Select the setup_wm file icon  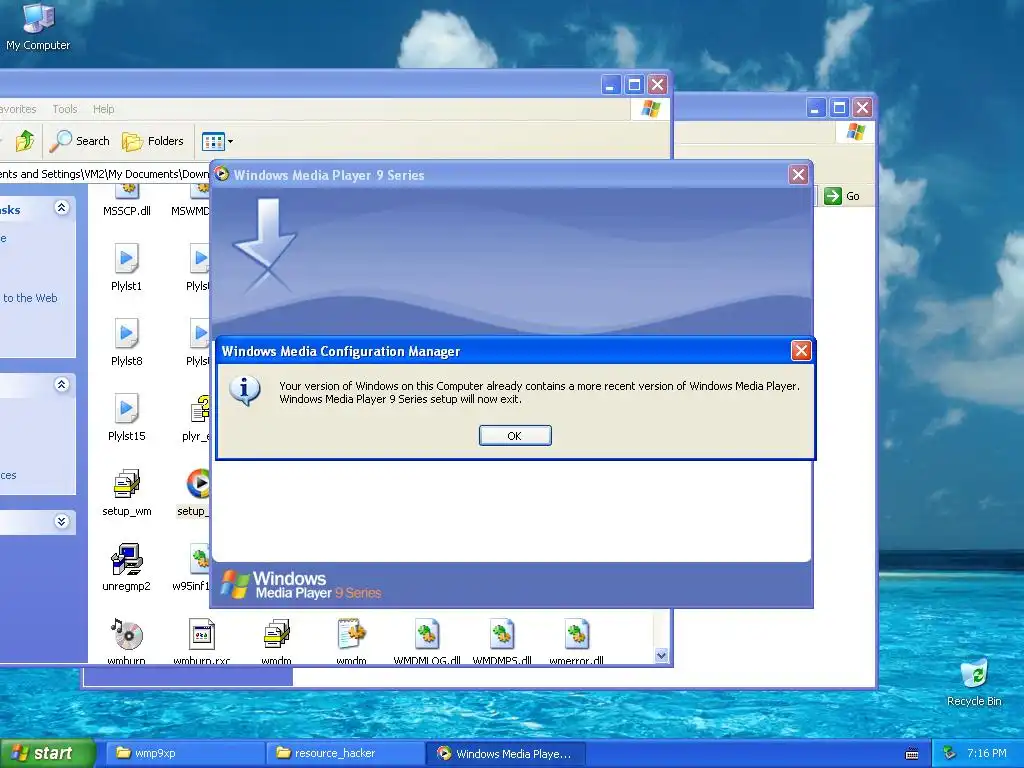coord(127,492)
